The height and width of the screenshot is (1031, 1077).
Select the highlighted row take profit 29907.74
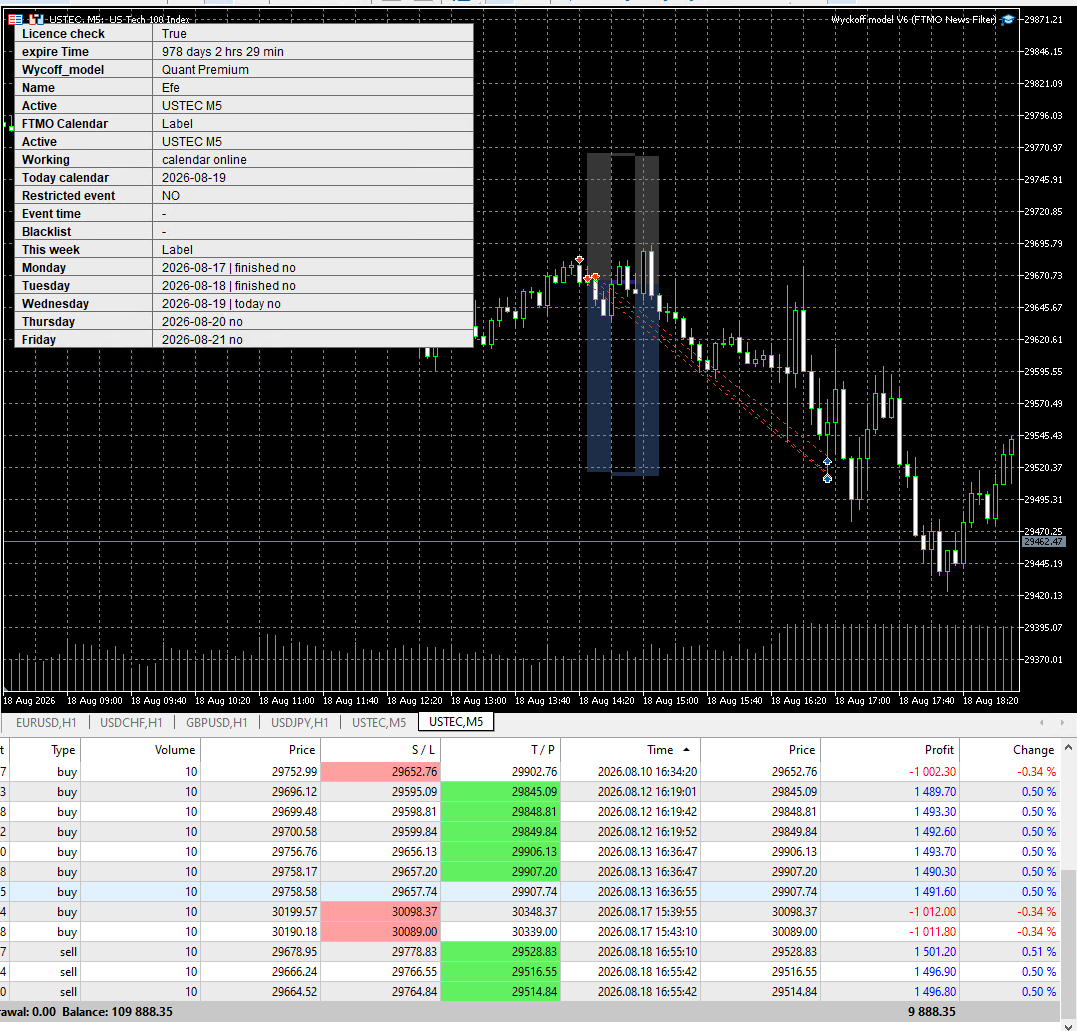[534, 892]
